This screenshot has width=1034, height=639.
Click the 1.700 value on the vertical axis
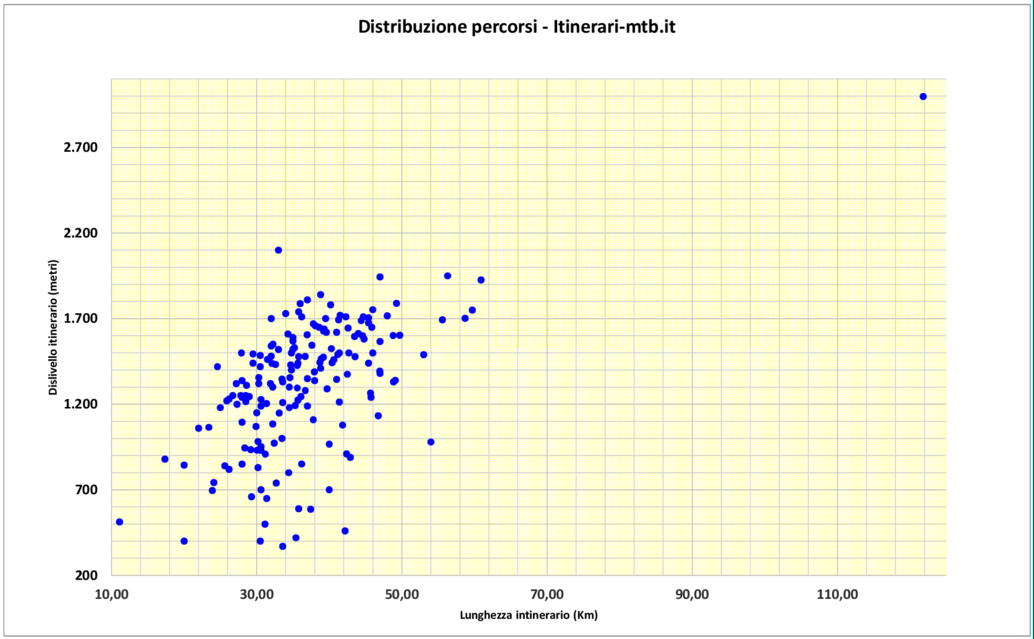pos(80,319)
